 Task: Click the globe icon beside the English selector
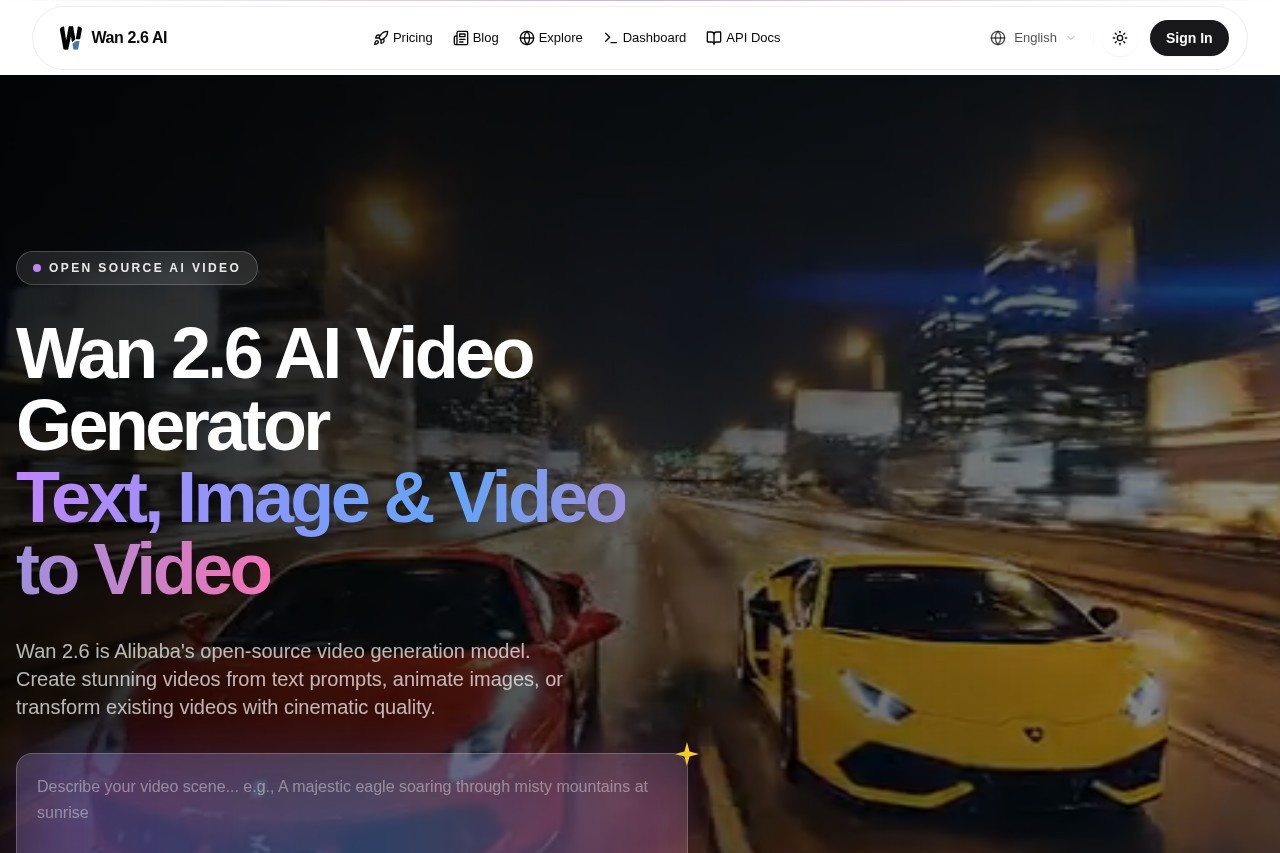pyautogui.click(x=997, y=37)
